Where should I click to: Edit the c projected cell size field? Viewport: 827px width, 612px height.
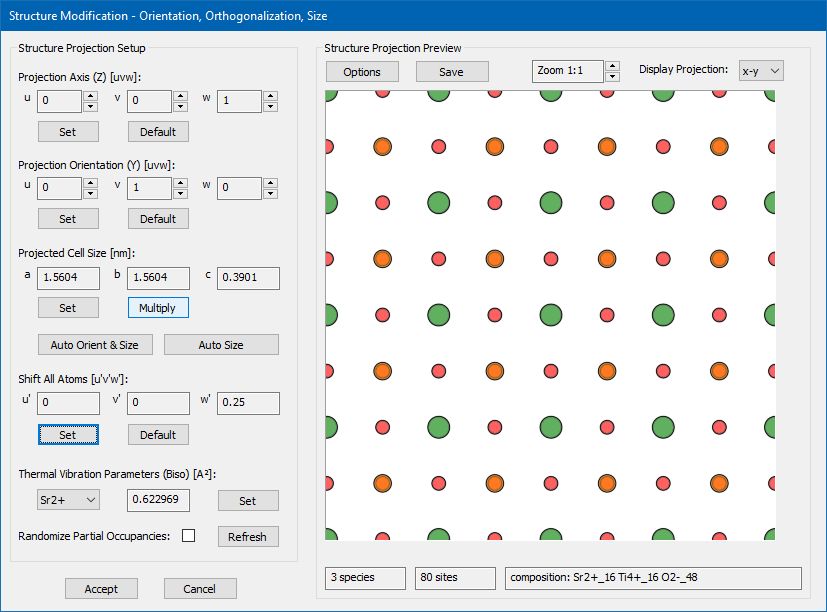248,278
